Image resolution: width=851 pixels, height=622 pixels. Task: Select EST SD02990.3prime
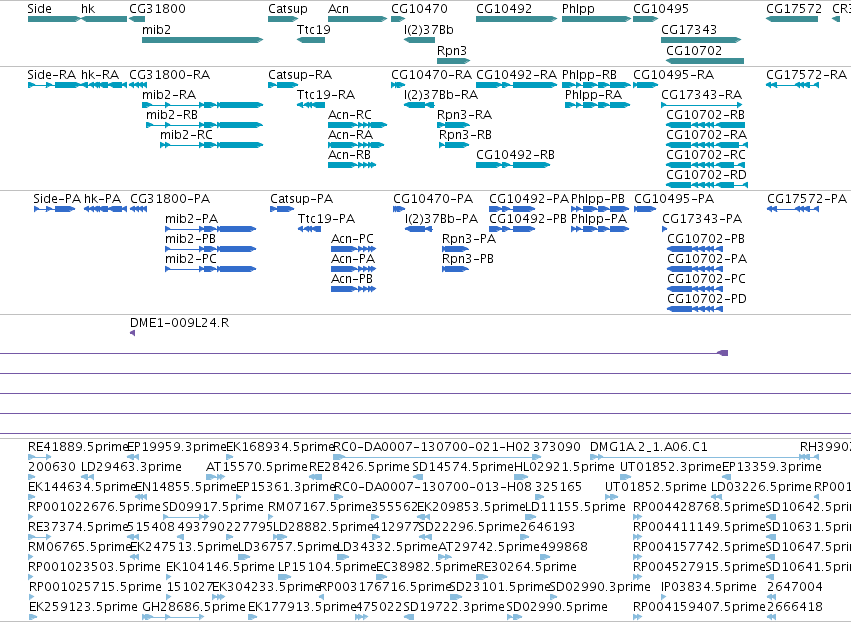coord(555,597)
